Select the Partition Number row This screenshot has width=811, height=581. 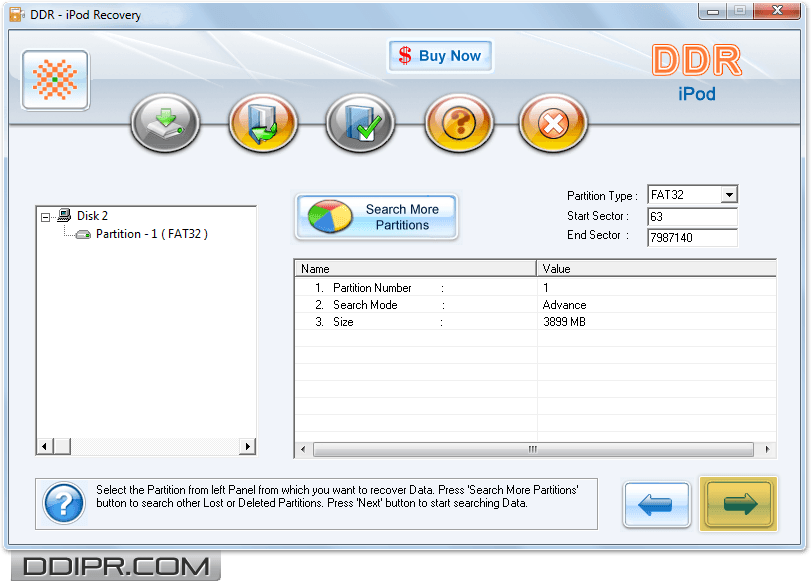coord(535,288)
